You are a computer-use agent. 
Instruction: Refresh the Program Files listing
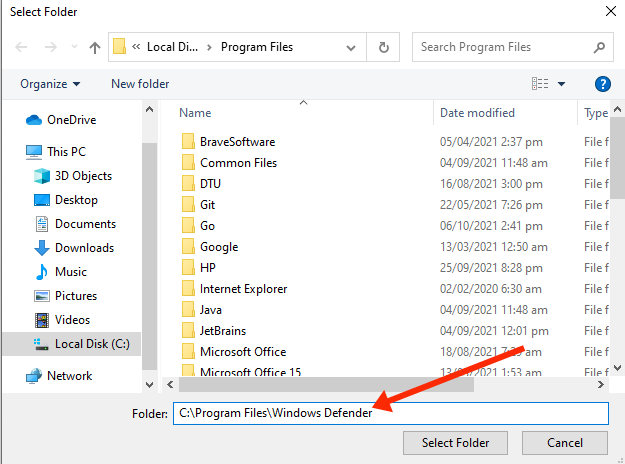tap(383, 47)
